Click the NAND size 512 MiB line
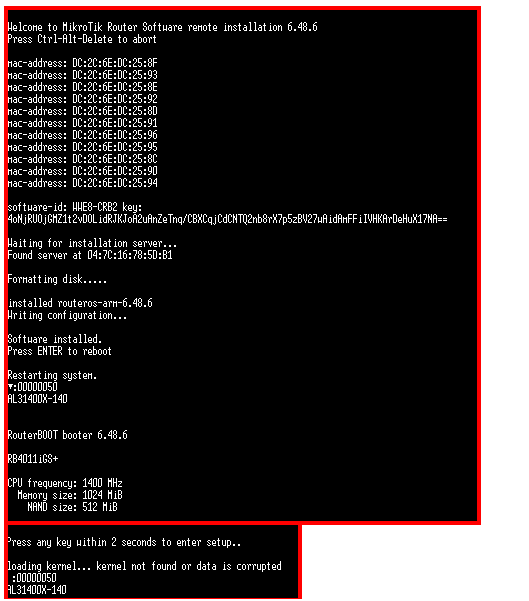Image resolution: width=529 pixels, height=601 pixels. point(72,507)
